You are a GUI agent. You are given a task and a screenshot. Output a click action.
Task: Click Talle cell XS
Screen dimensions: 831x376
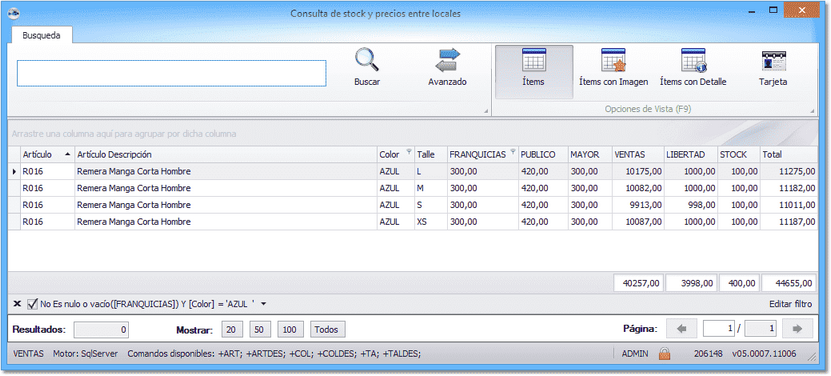(x=431, y=222)
